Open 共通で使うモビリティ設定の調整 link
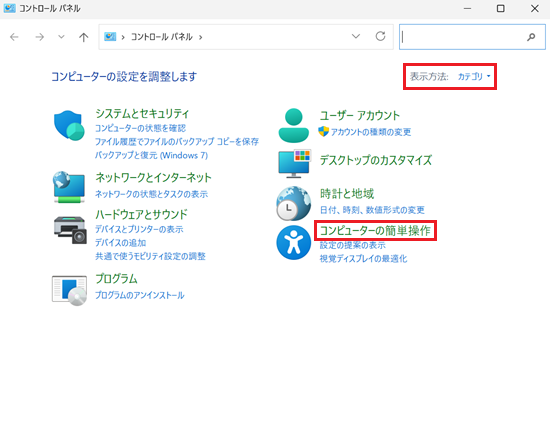 click(x=150, y=256)
